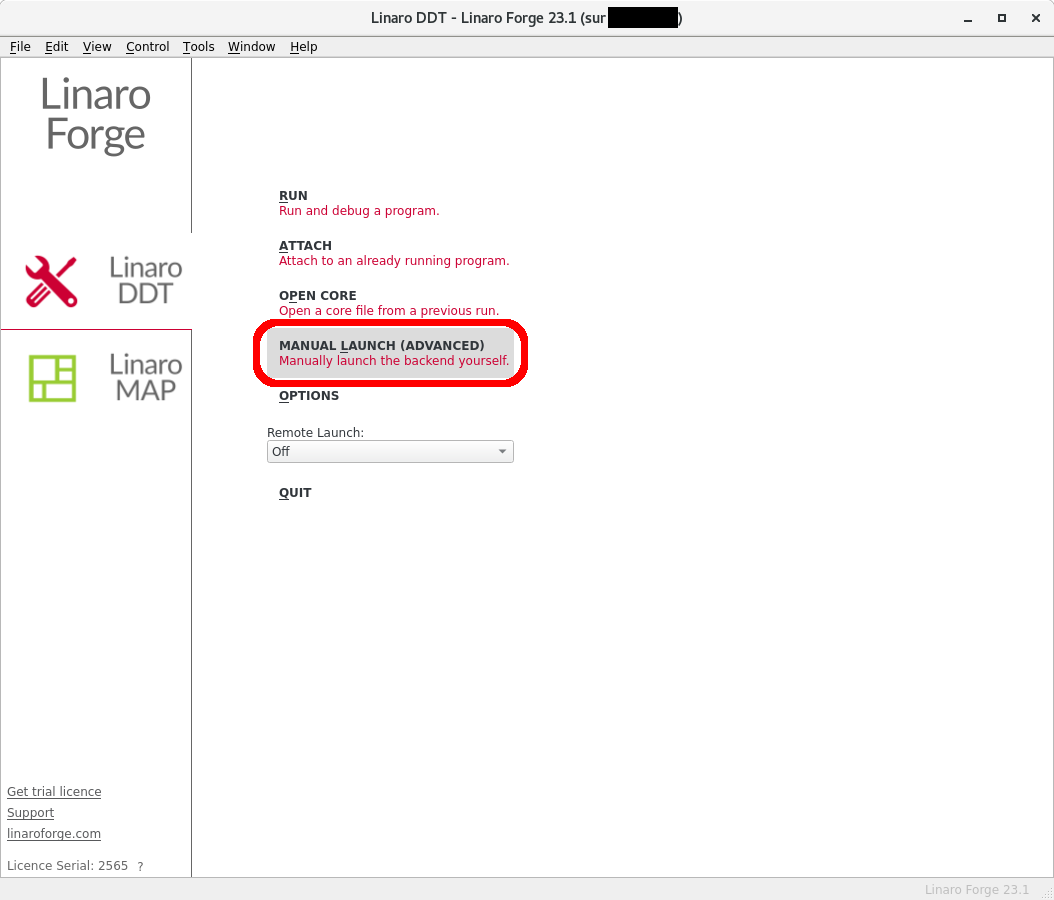Select the Linaro DDT wrench icon

click(x=51, y=281)
